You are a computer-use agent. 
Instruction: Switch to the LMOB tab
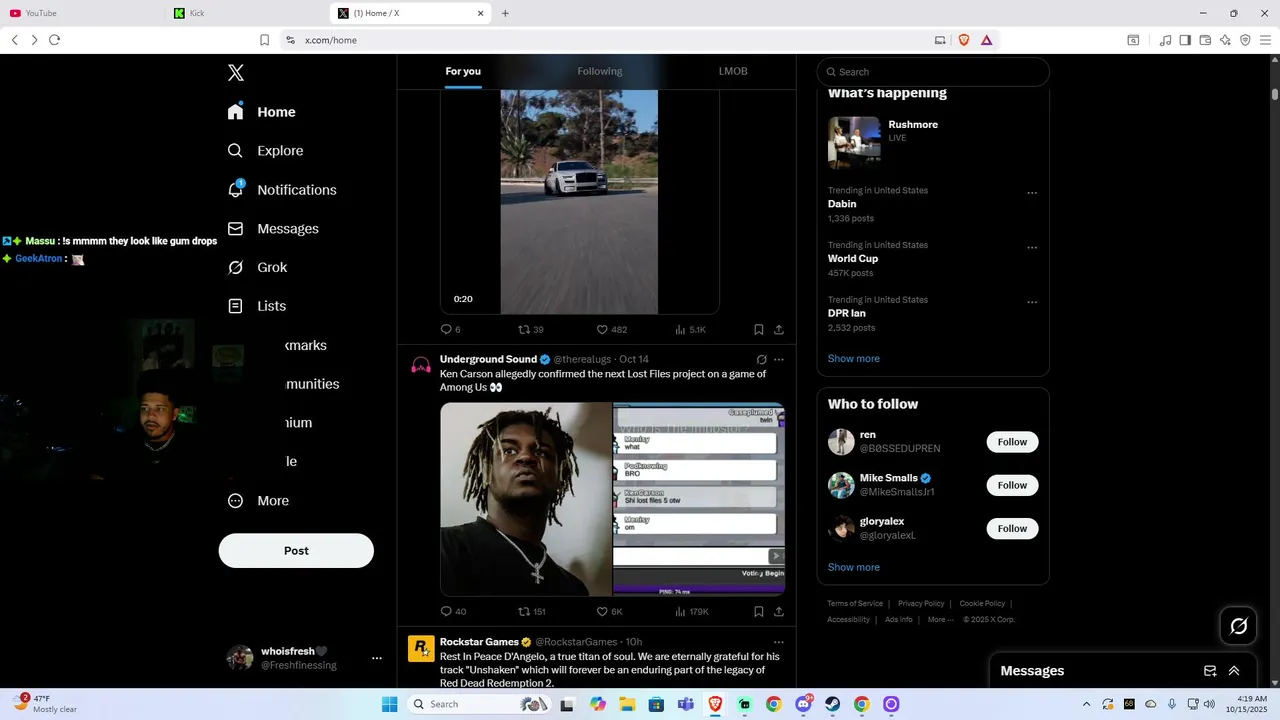pos(733,72)
